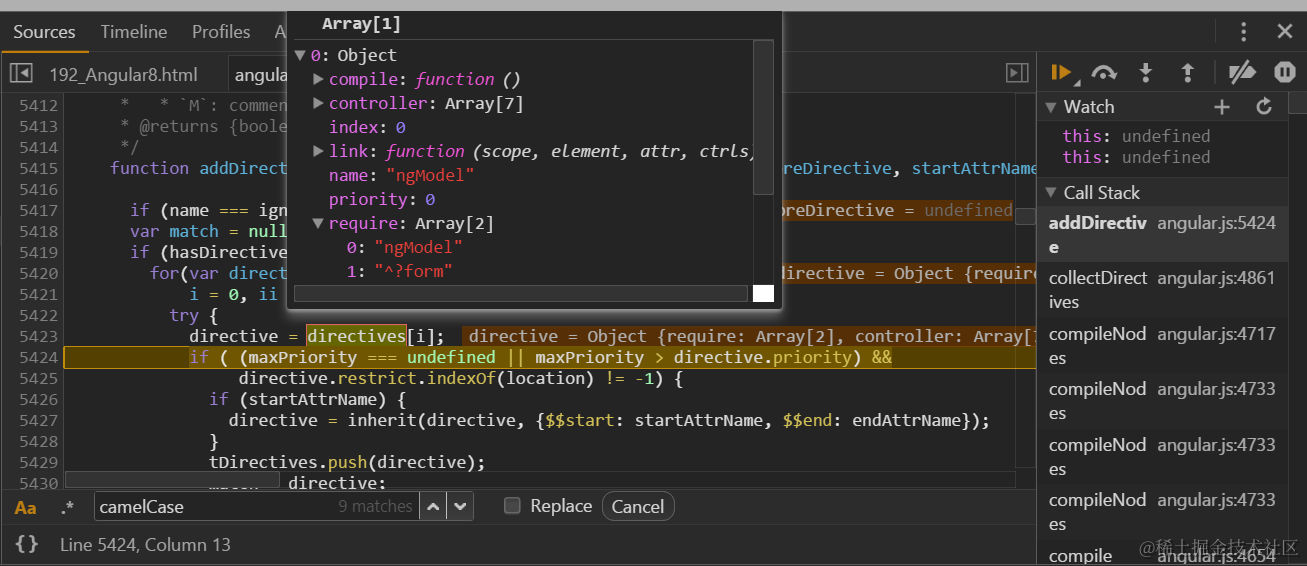Open angular.js:4861 source link
The image size is (1307, 566).
[1216, 278]
